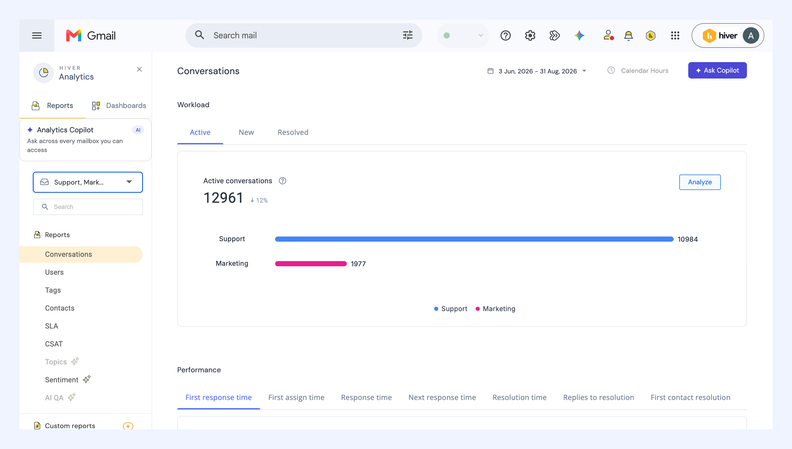Click the search magnifier icon in Search mail

pyautogui.click(x=200, y=35)
